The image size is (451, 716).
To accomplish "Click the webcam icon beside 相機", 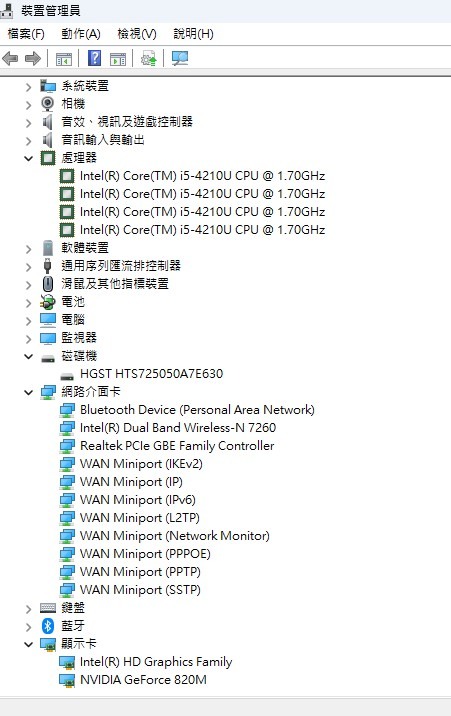I will tap(47, 104).
